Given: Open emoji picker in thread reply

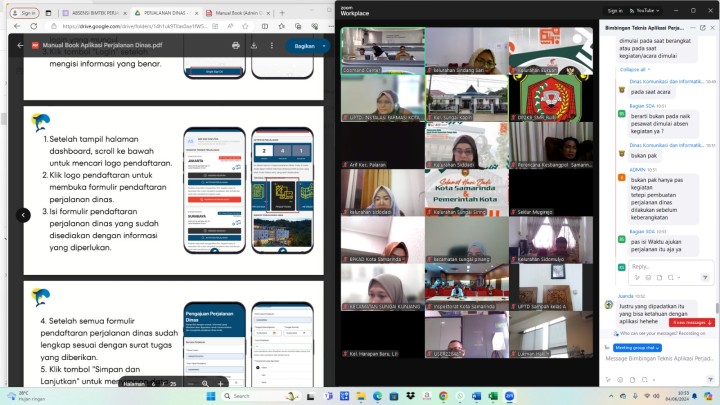Looking at the screenshot, I should pos(648,277).
